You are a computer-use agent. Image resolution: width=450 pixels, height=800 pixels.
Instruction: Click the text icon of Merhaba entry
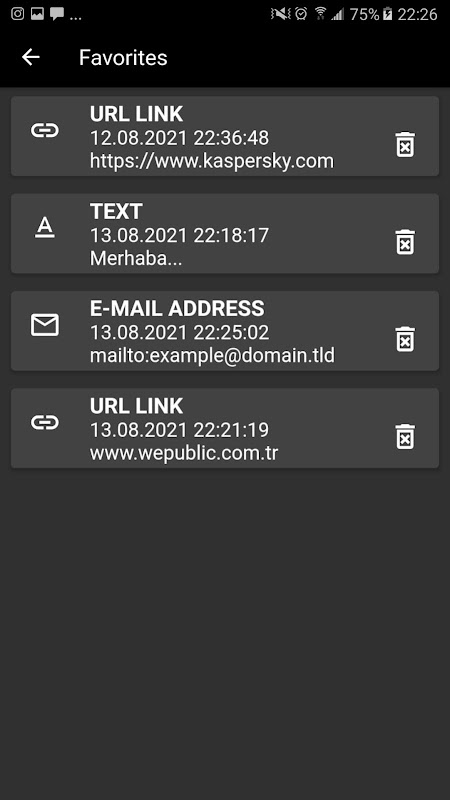pyautogui.click(x=45, y=228)
